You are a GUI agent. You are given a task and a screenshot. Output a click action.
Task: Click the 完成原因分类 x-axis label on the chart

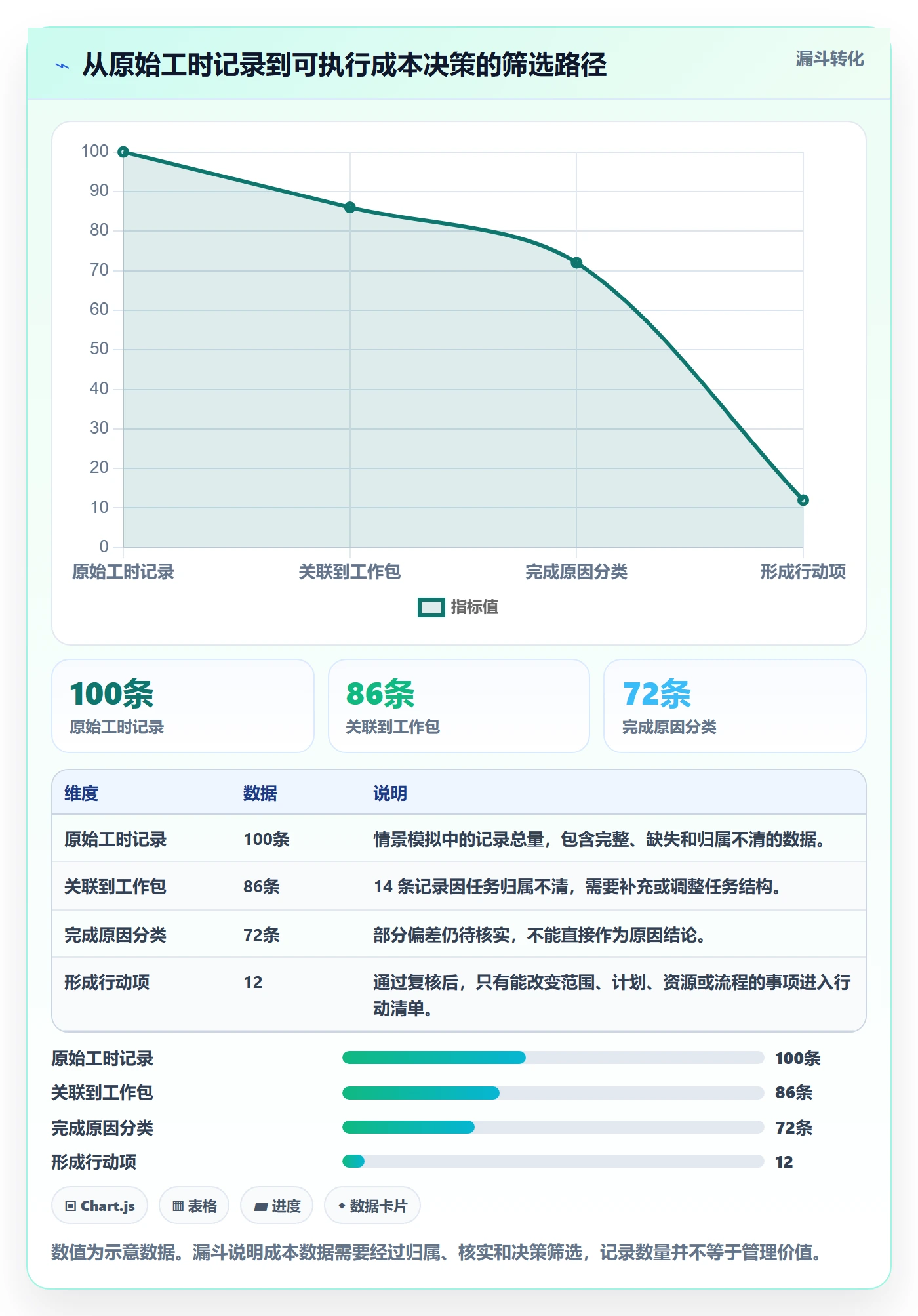pos(576,572)
